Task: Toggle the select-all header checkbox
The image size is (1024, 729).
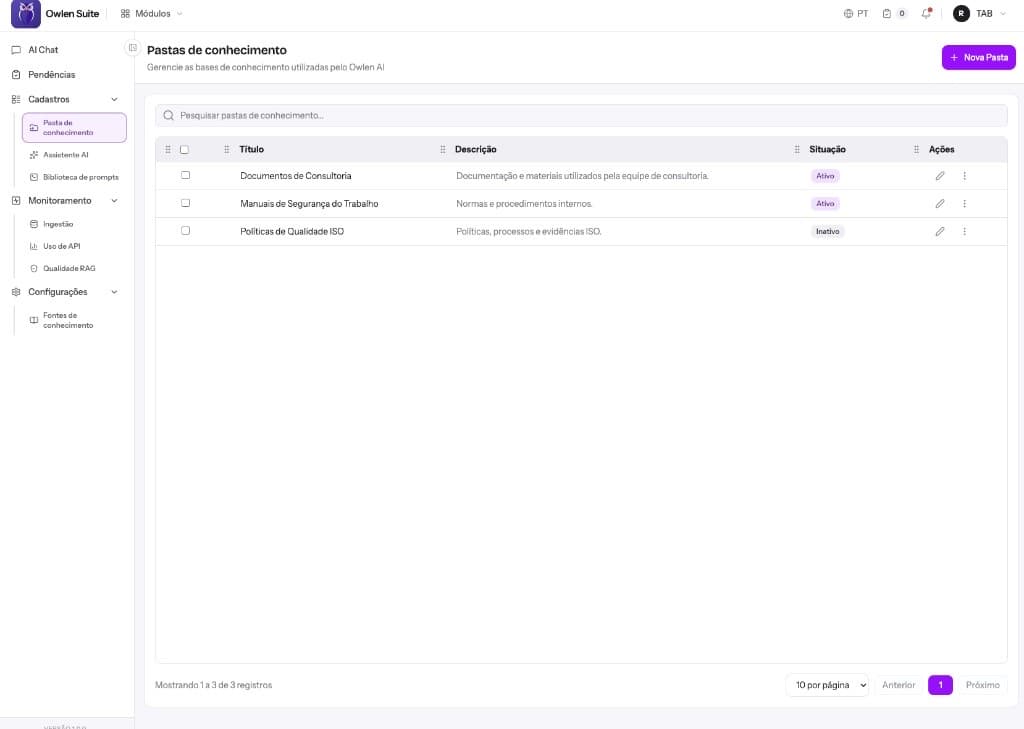Action: (x=184, y=150)
